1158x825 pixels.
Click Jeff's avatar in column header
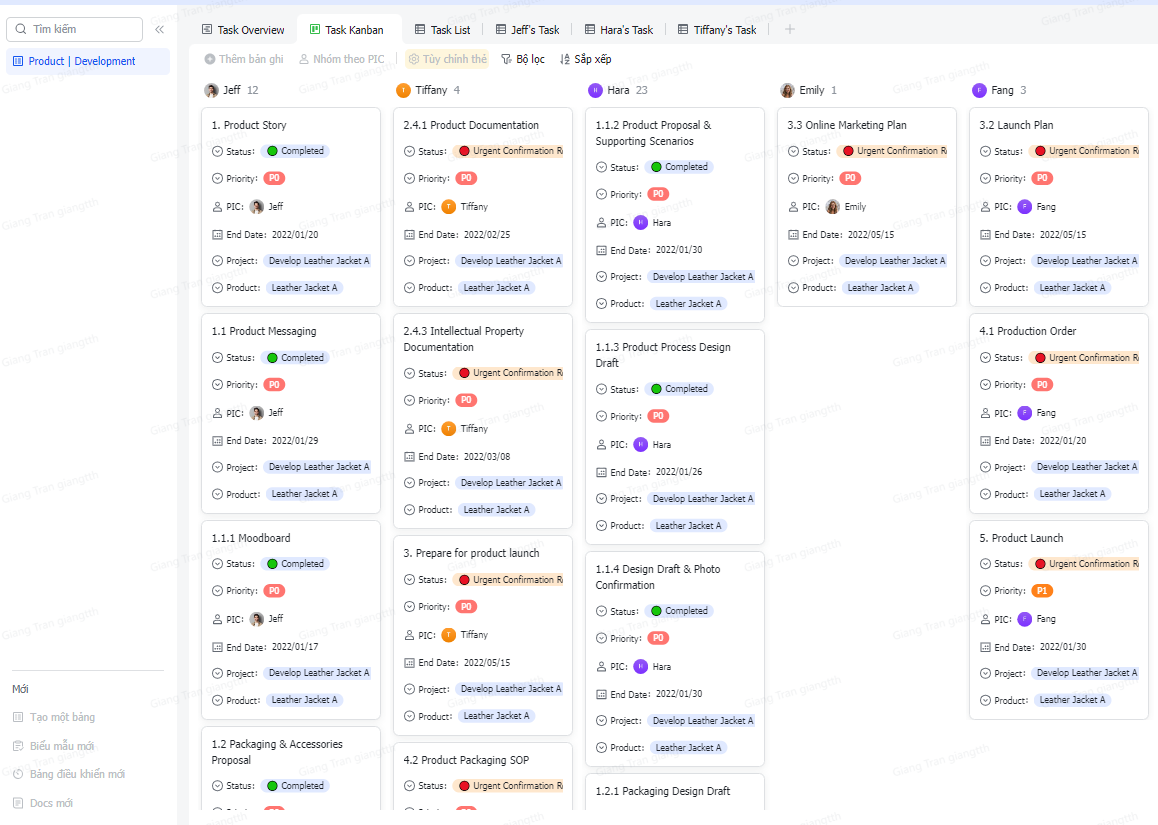211,90
